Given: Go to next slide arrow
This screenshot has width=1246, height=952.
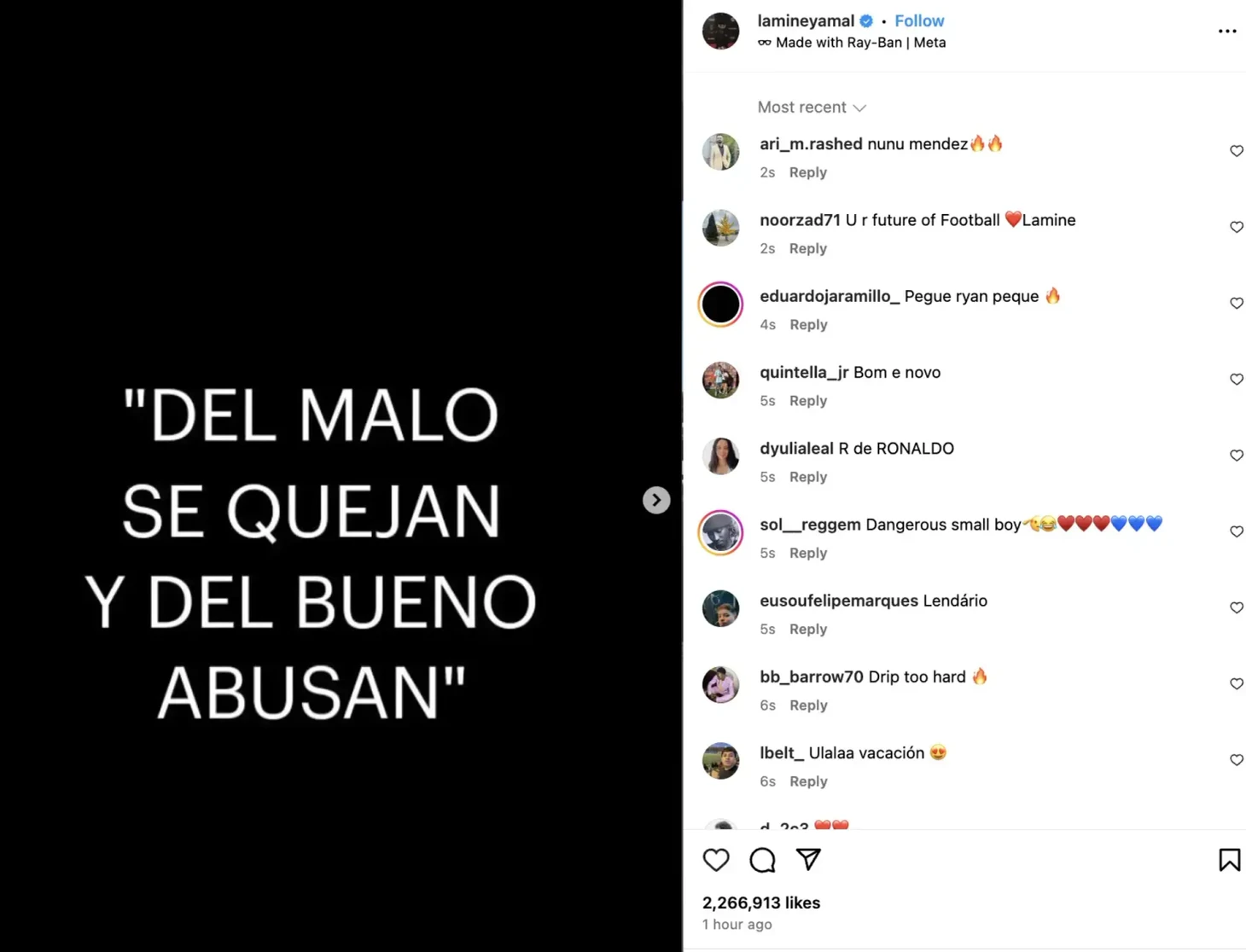Looking at the screenshot, I should tap(656, 500).
